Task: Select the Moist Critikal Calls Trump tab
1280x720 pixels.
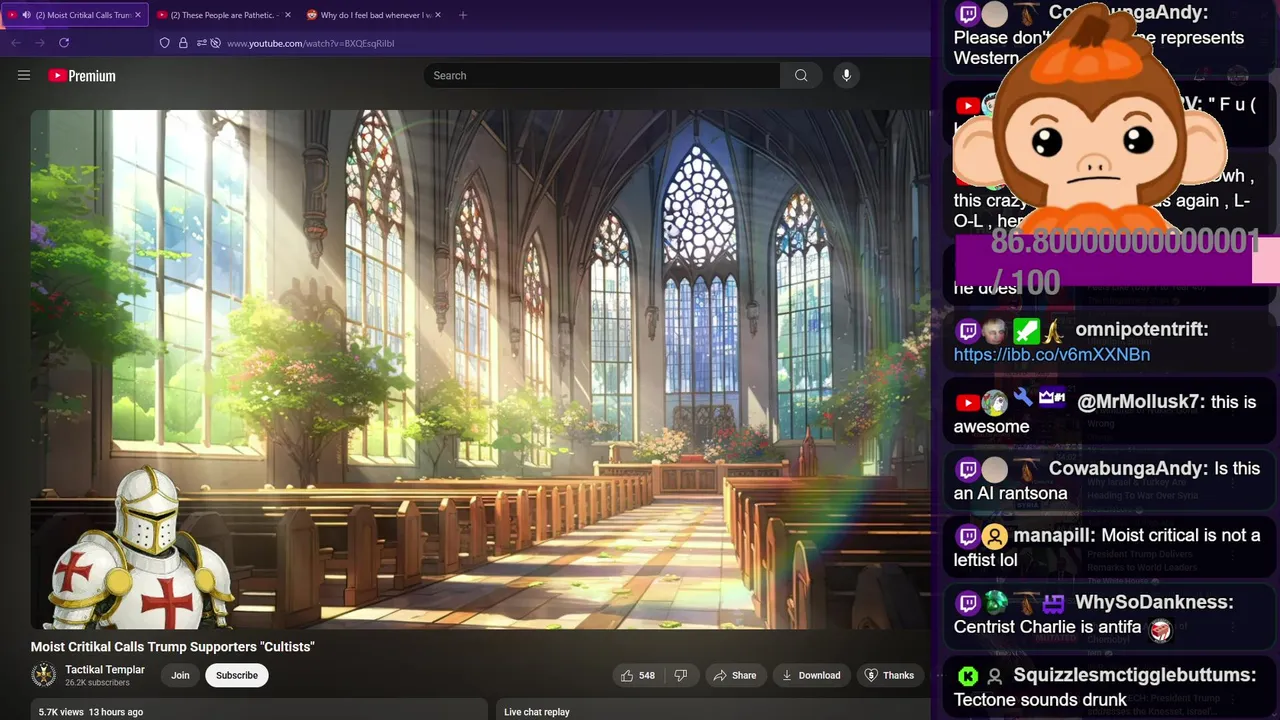Action: (75, 15)
